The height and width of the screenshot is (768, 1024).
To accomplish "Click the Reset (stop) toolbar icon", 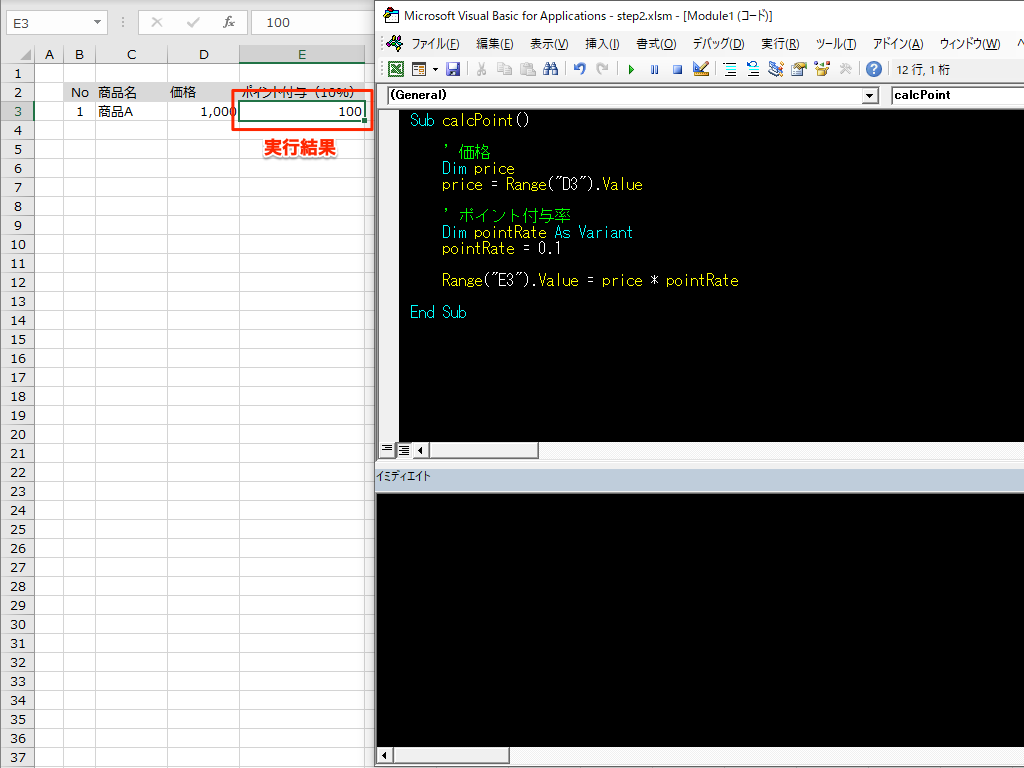I will pyautogui.click(x=676, y=69).
